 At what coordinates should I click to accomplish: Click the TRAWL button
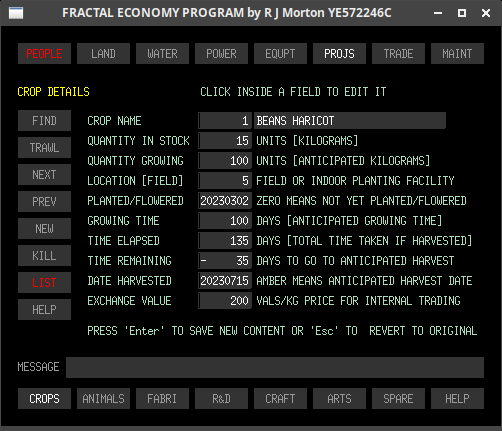coord(44,148)
